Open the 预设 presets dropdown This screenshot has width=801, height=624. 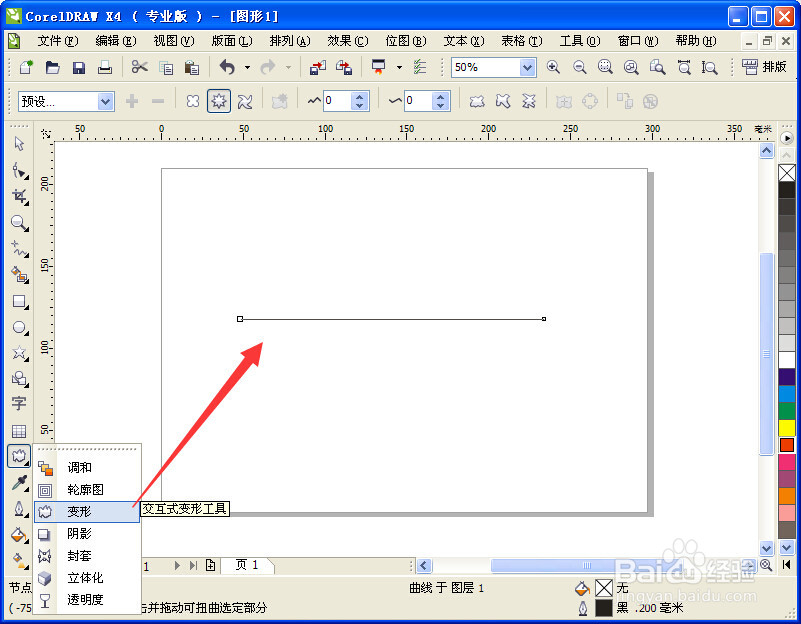point(106,102)
